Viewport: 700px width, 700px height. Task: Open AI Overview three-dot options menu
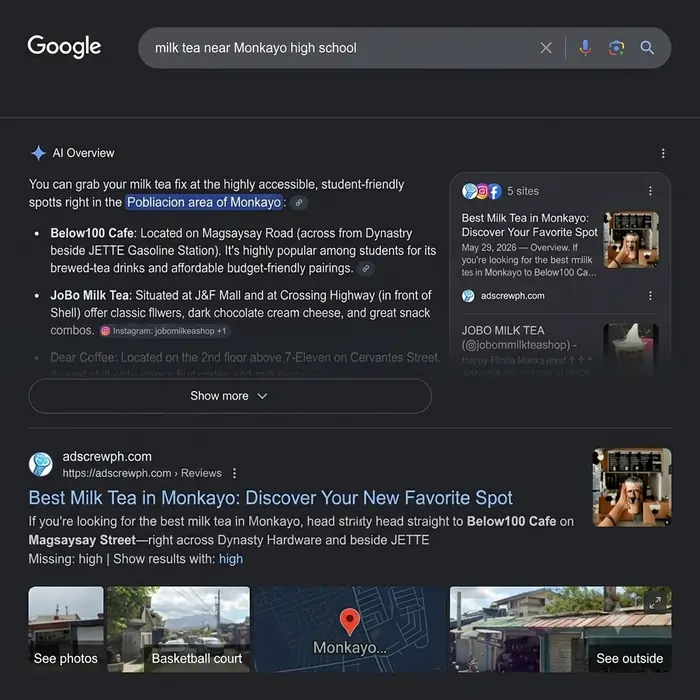(663, 154)
